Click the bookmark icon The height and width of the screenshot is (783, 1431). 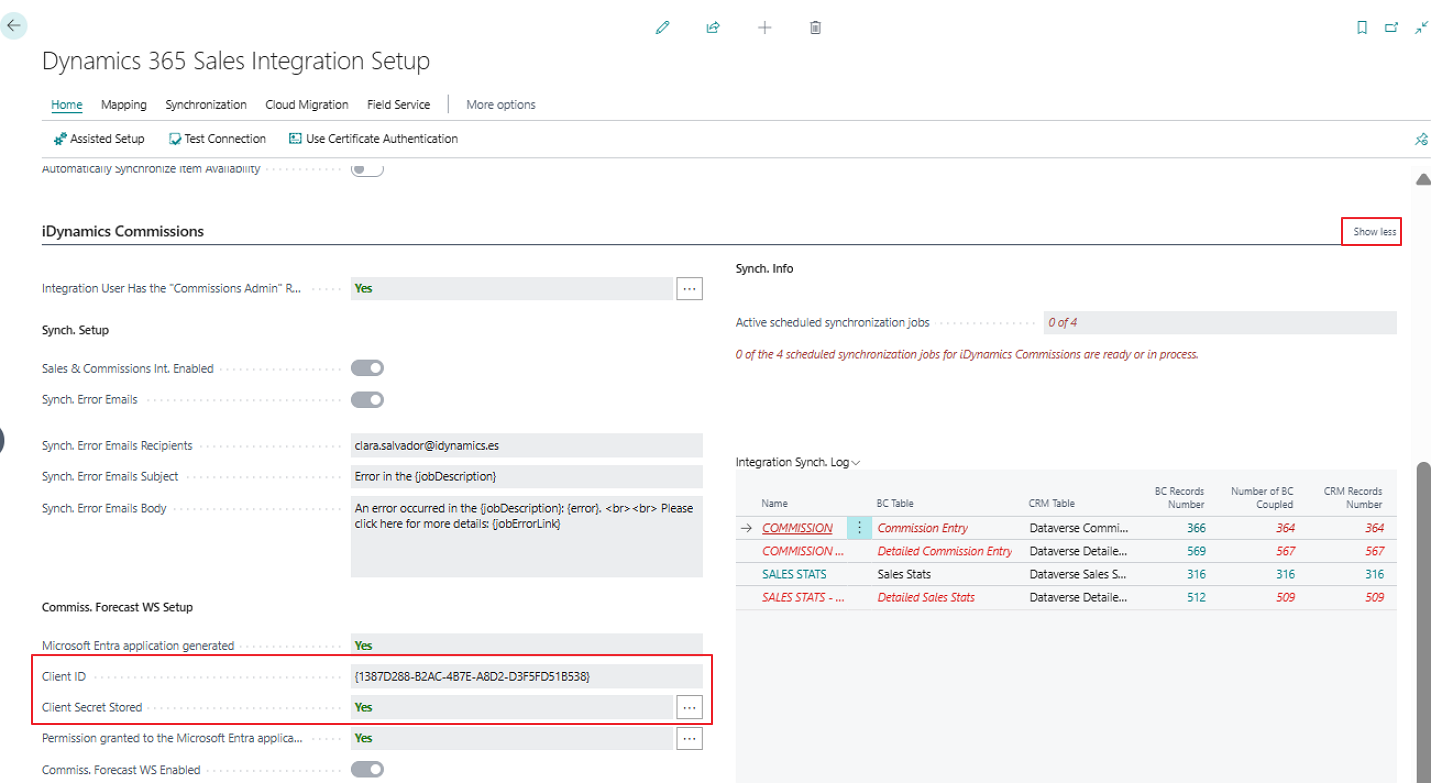click(x=1362, y=28)
